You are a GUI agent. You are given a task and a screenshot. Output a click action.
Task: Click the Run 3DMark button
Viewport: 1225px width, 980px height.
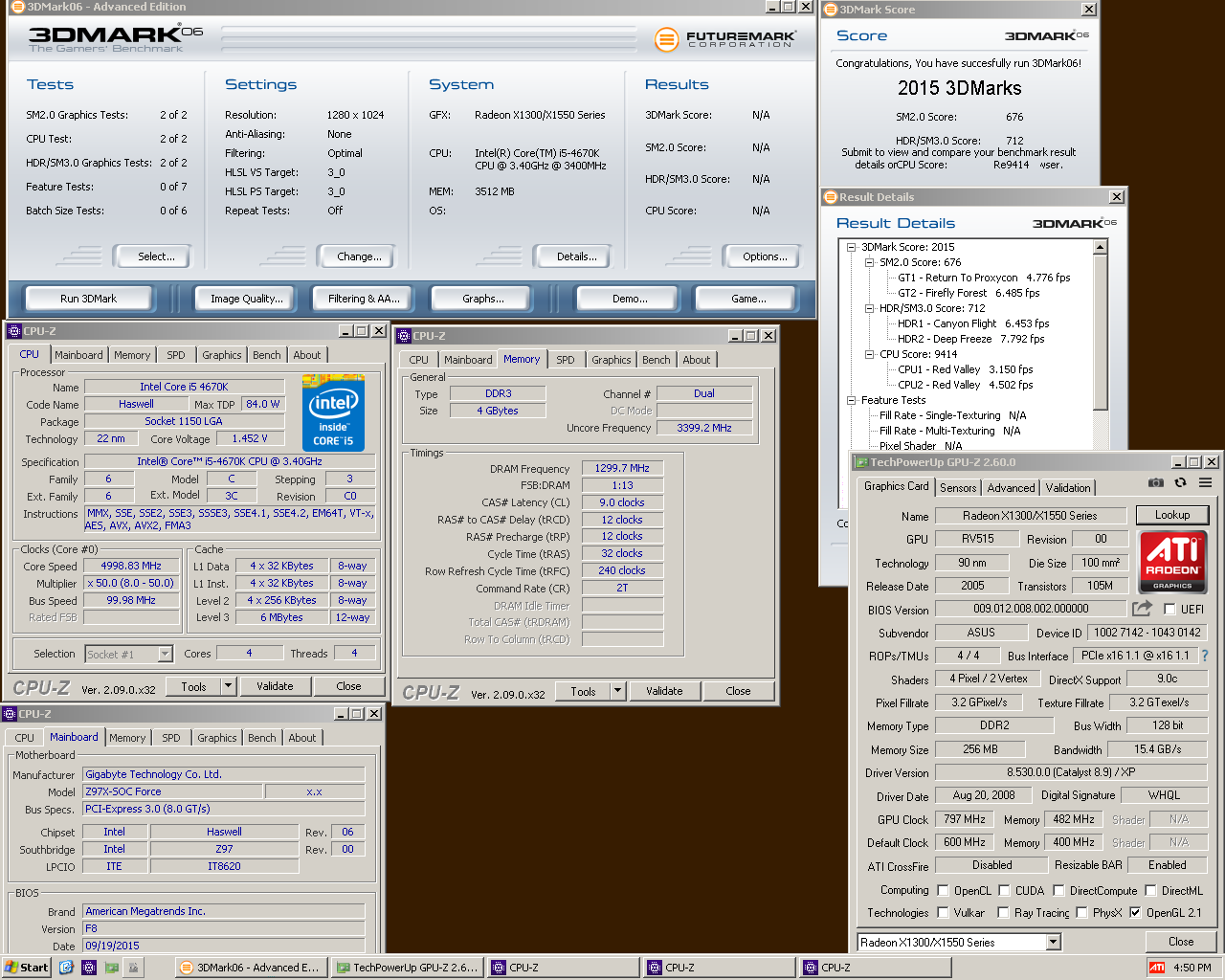click(x=88, y=299)
